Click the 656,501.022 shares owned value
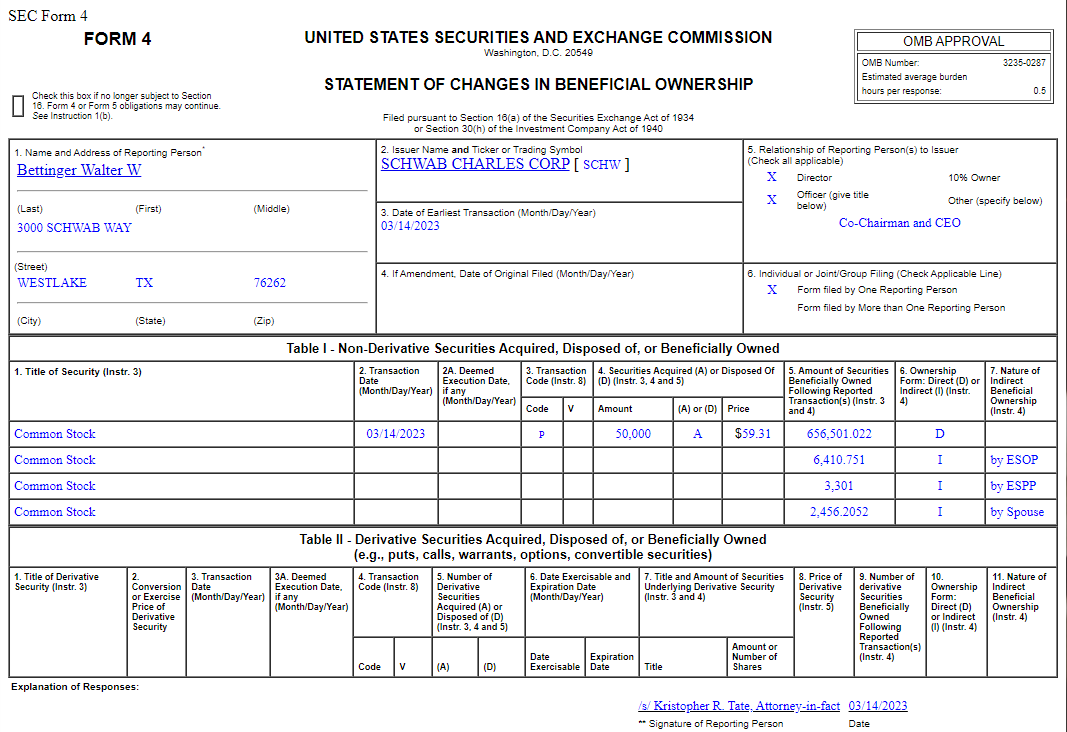Screen dimensions: 1067x732 (x=839, y=434)
